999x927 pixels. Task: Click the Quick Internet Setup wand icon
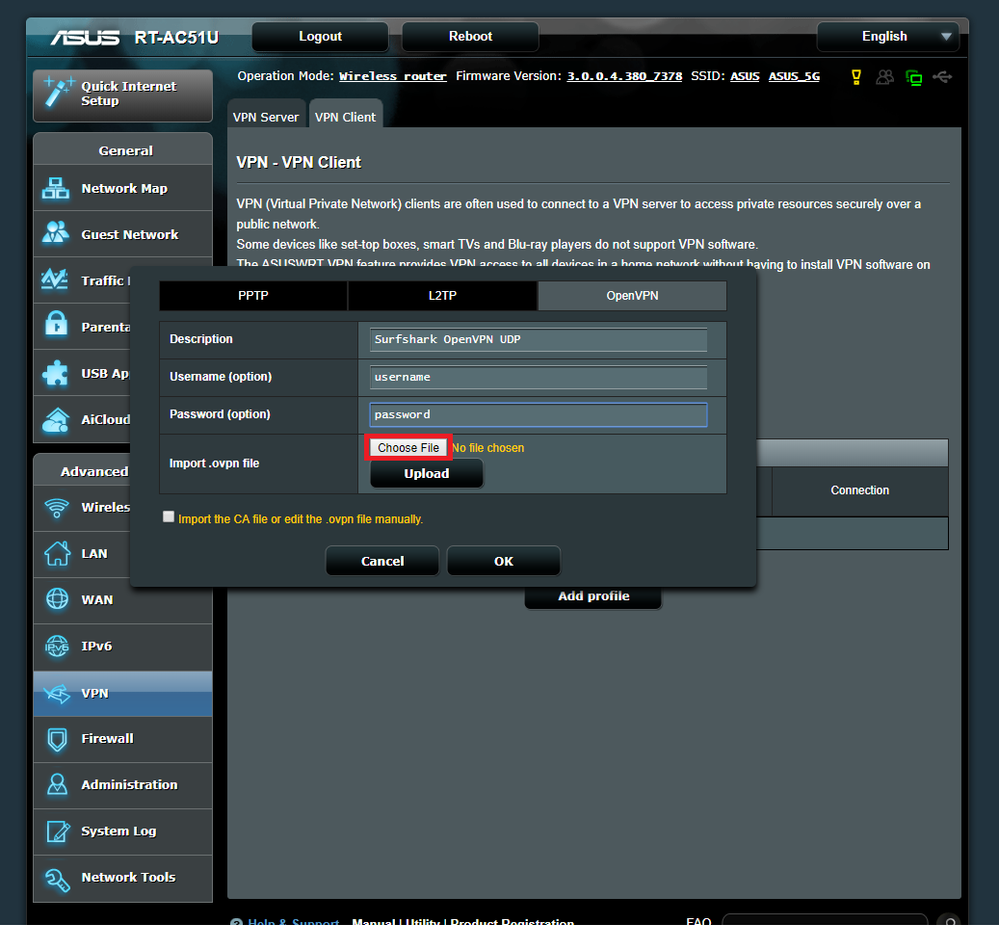pos(57,93)
